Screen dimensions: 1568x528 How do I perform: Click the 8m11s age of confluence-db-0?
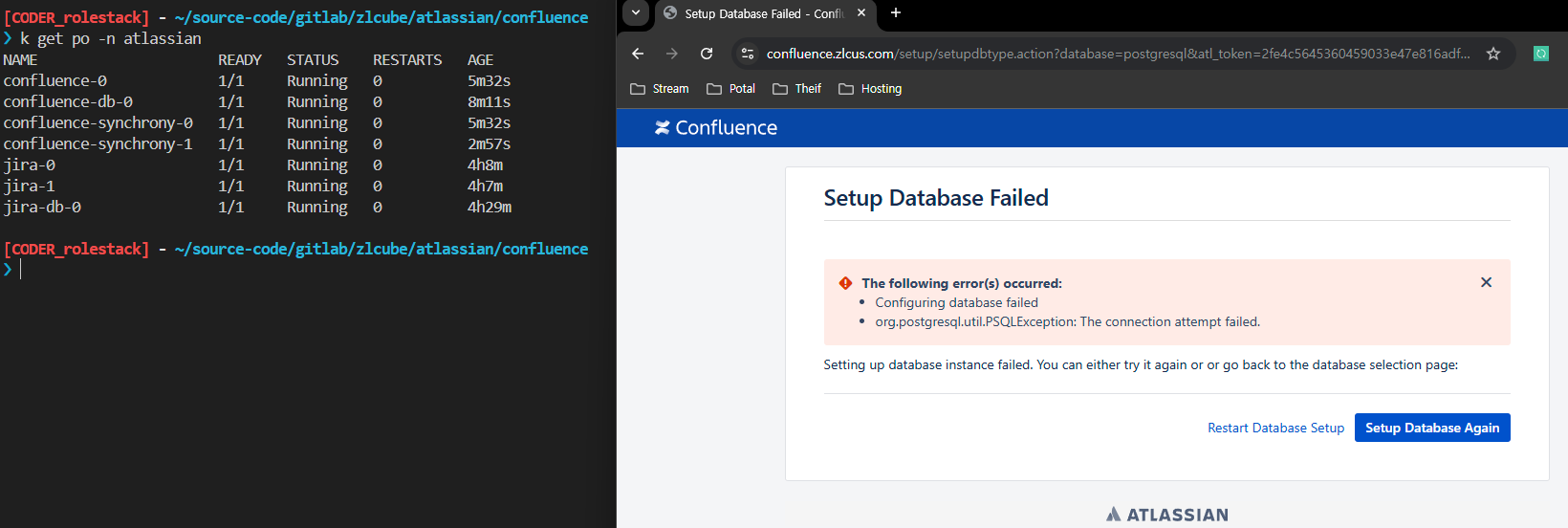(489, 101)
